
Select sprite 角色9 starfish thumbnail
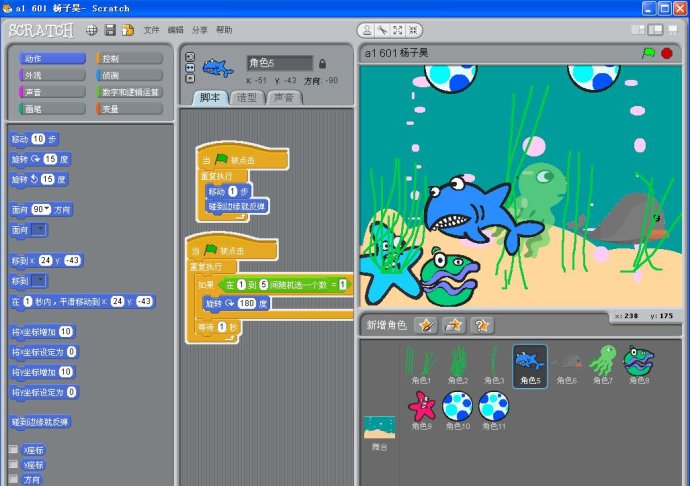[x=422, y=411]
